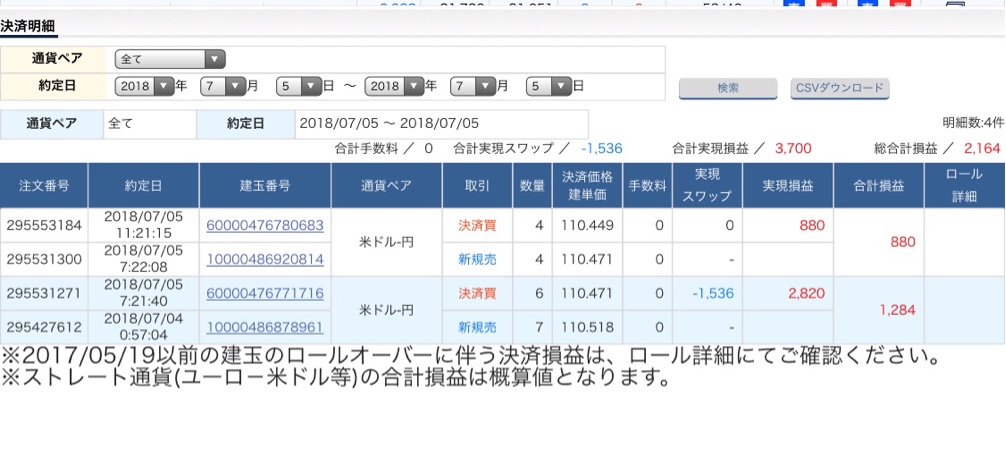Click the 注文番号 column header
Screen dimensions: 1006x475
[x=44, y=185]
